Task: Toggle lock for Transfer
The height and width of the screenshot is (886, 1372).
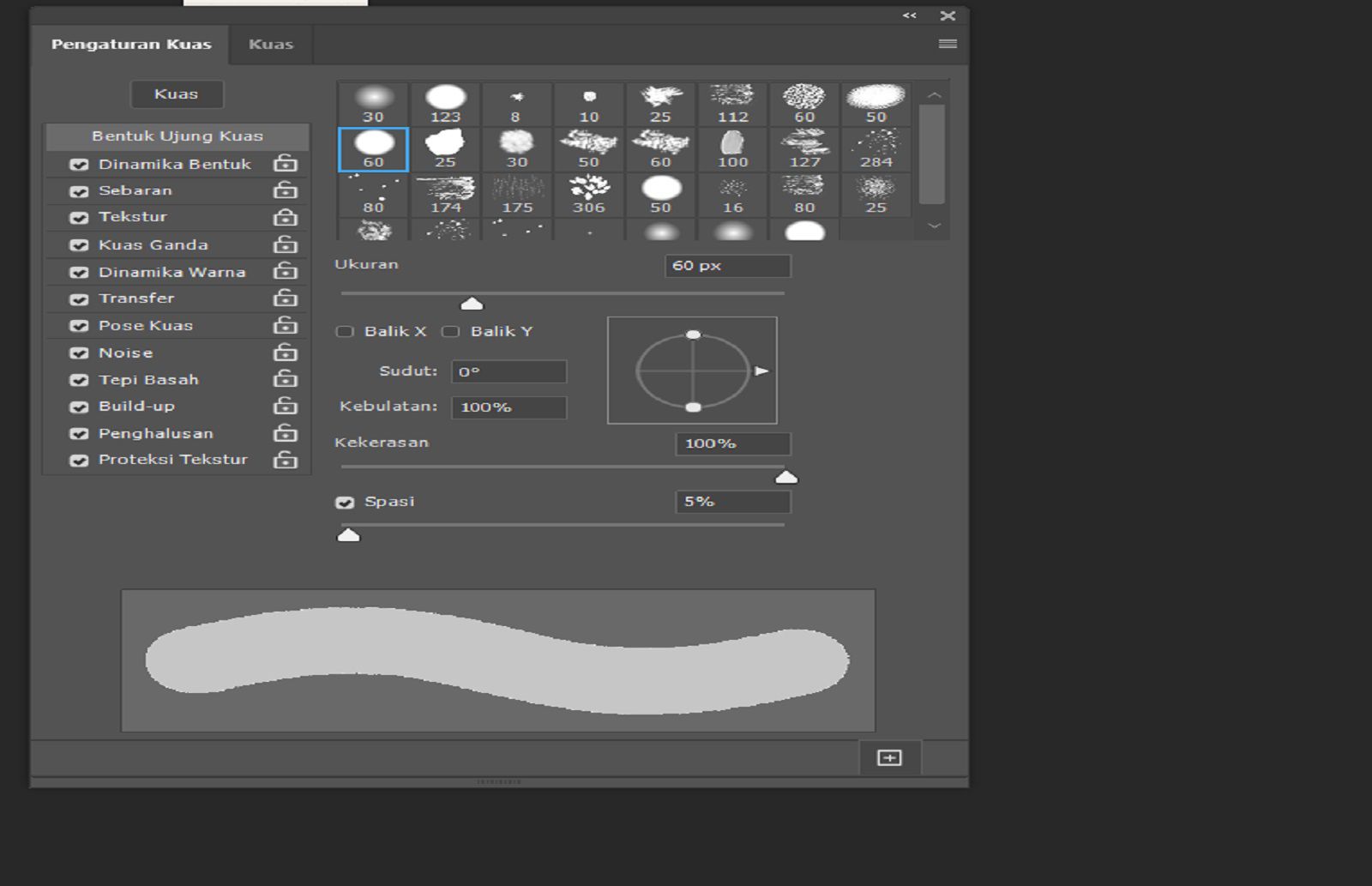Action: [286, 298]
